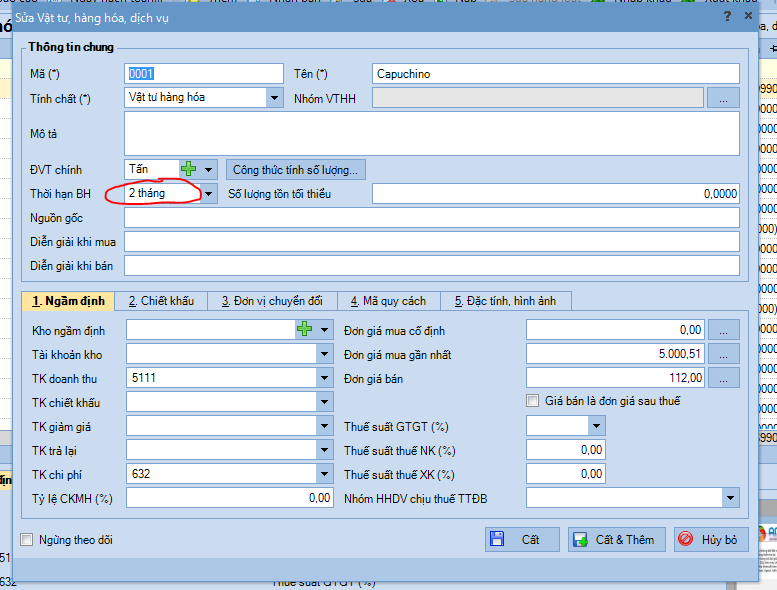This screenshot has height=590, width=777.
Task: Click the Thuế suất thuế XK (%) field
Action: (565, 474)
